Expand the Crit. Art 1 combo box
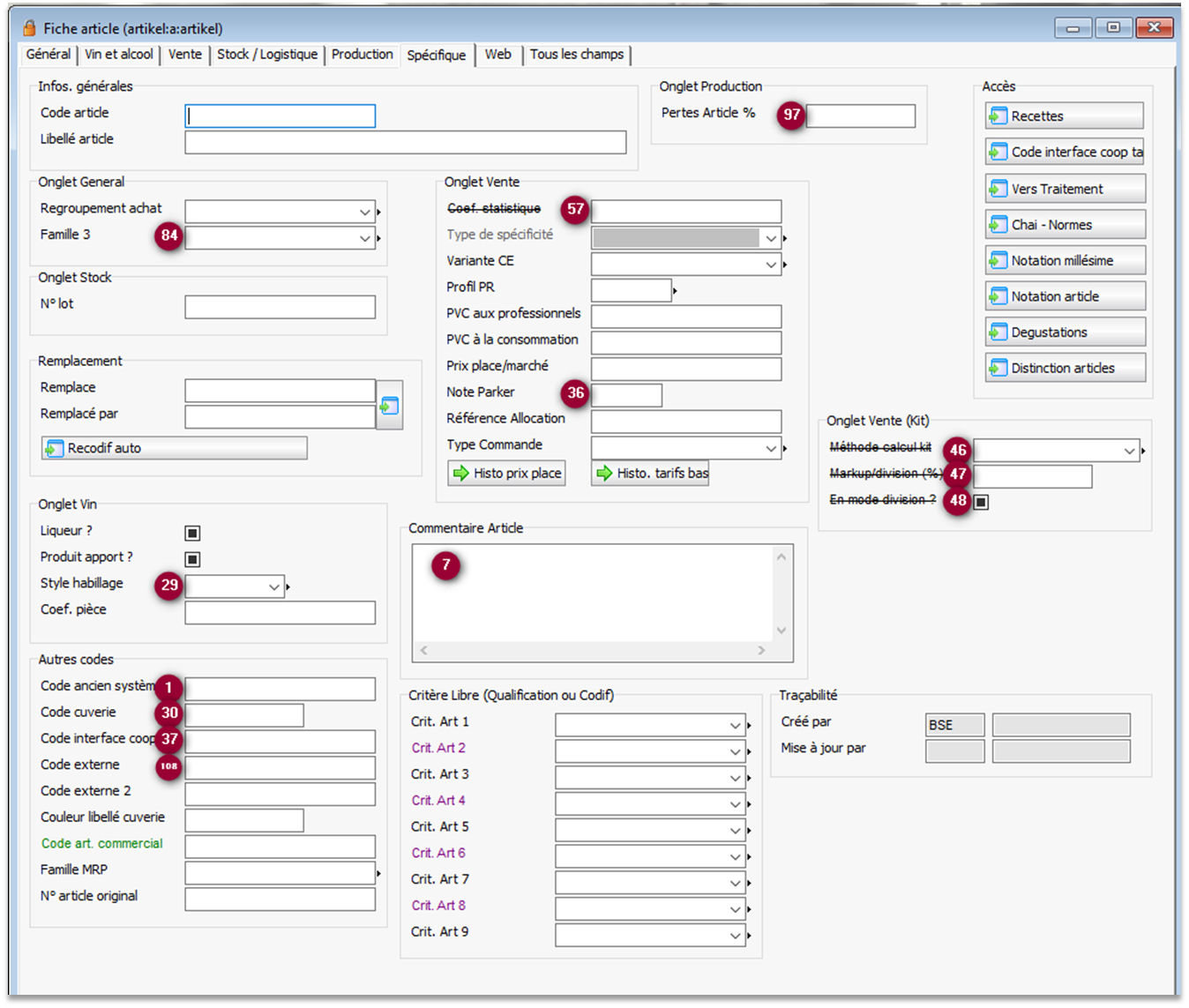This screenshot has width=1189, height=1008. tap(735, 726)
